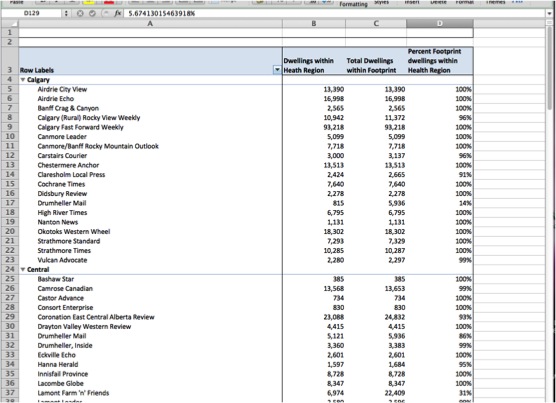This screenshot has height=403, width=556.
Task: Select Calgary (Rural) Rocky View Weekly label
Action: (89, 118)
